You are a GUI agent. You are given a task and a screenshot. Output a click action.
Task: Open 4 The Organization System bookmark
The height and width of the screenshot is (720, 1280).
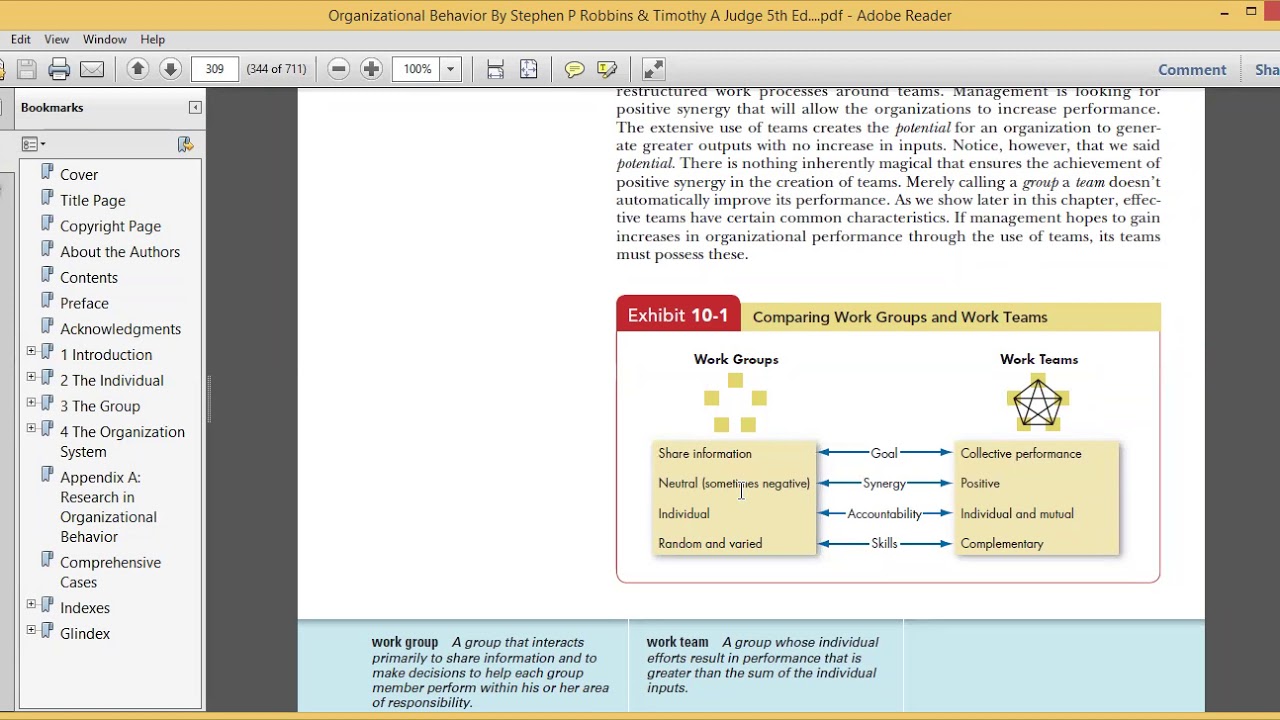[122, 442]
